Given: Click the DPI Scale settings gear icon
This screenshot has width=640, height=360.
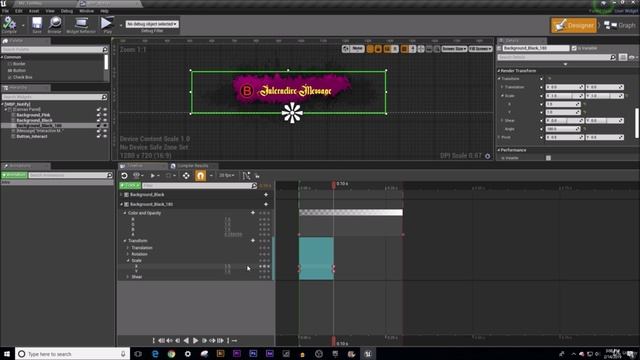Looking at the screenshot, I should 487,156.
